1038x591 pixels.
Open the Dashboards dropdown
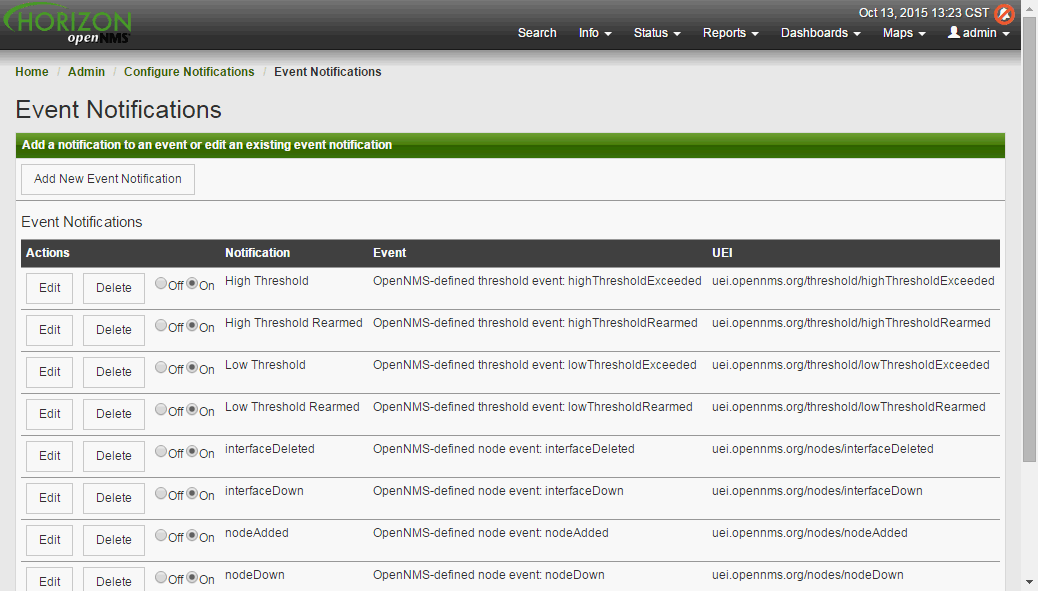[820, 33]
